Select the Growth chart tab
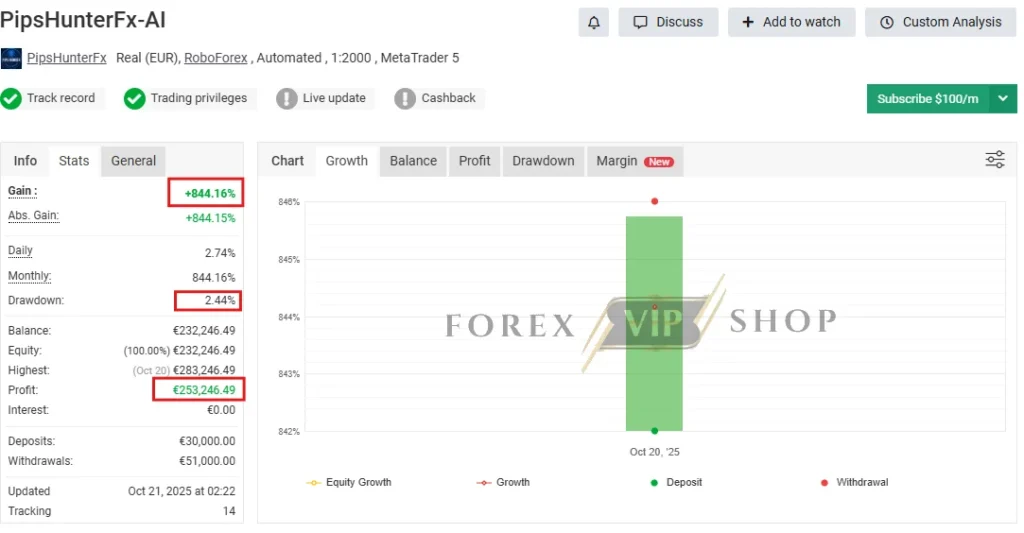Viewport: 1024px width, 533px height. click(x=347, y=161)
